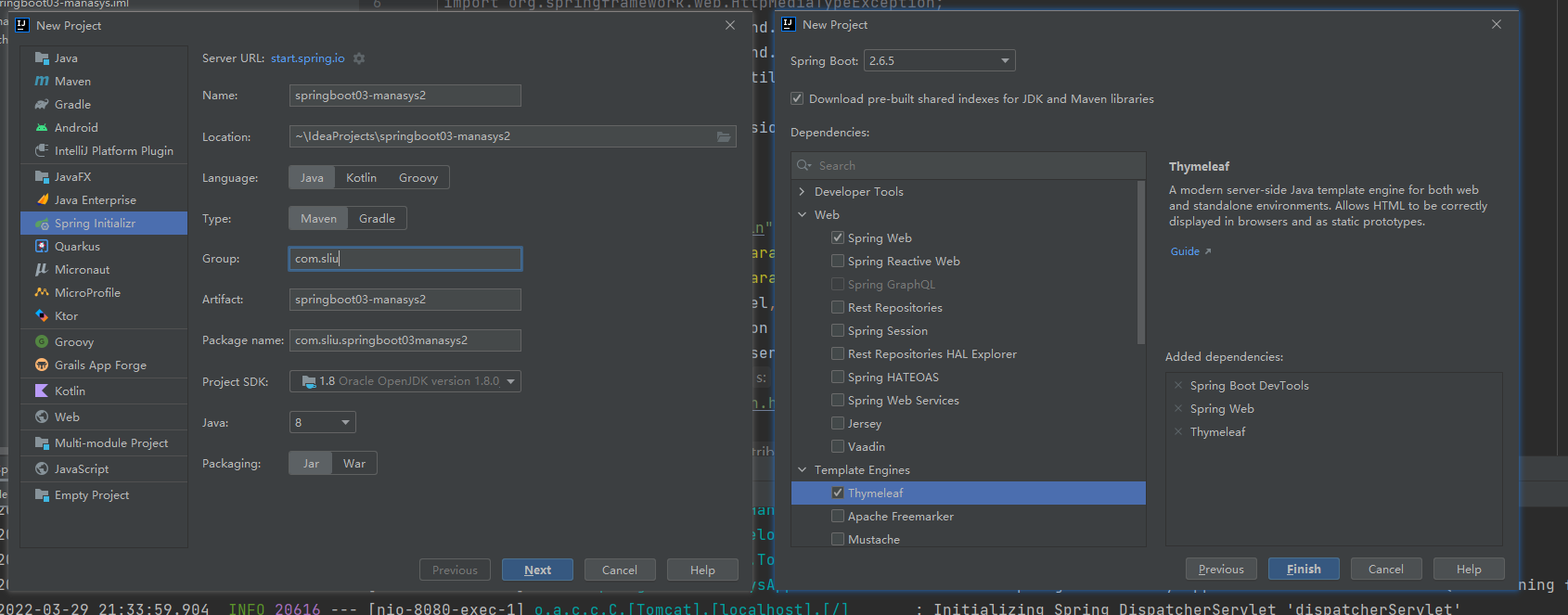1568x615 pixels.
Task: Check Spring Reactive Web dependency
Action: click(838, 261)
